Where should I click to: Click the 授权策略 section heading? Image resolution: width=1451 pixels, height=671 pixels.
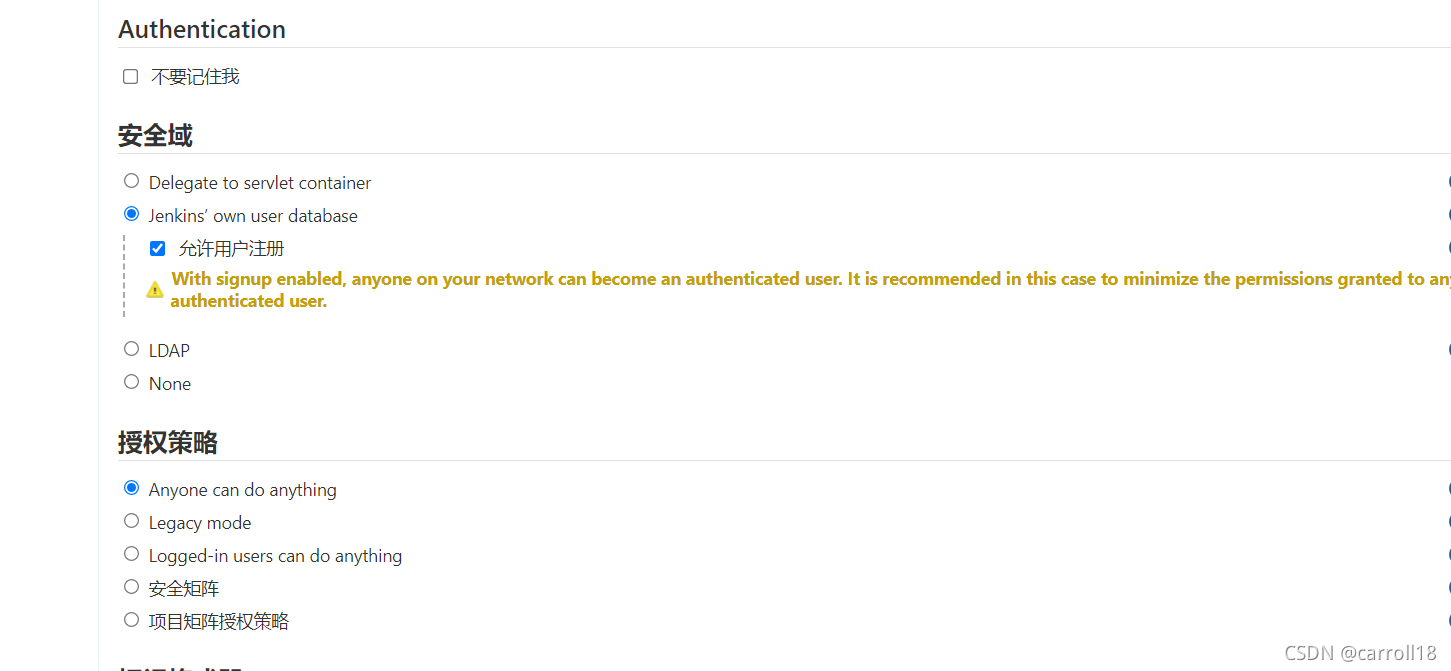pyautogui.click(x=168, y=443)
